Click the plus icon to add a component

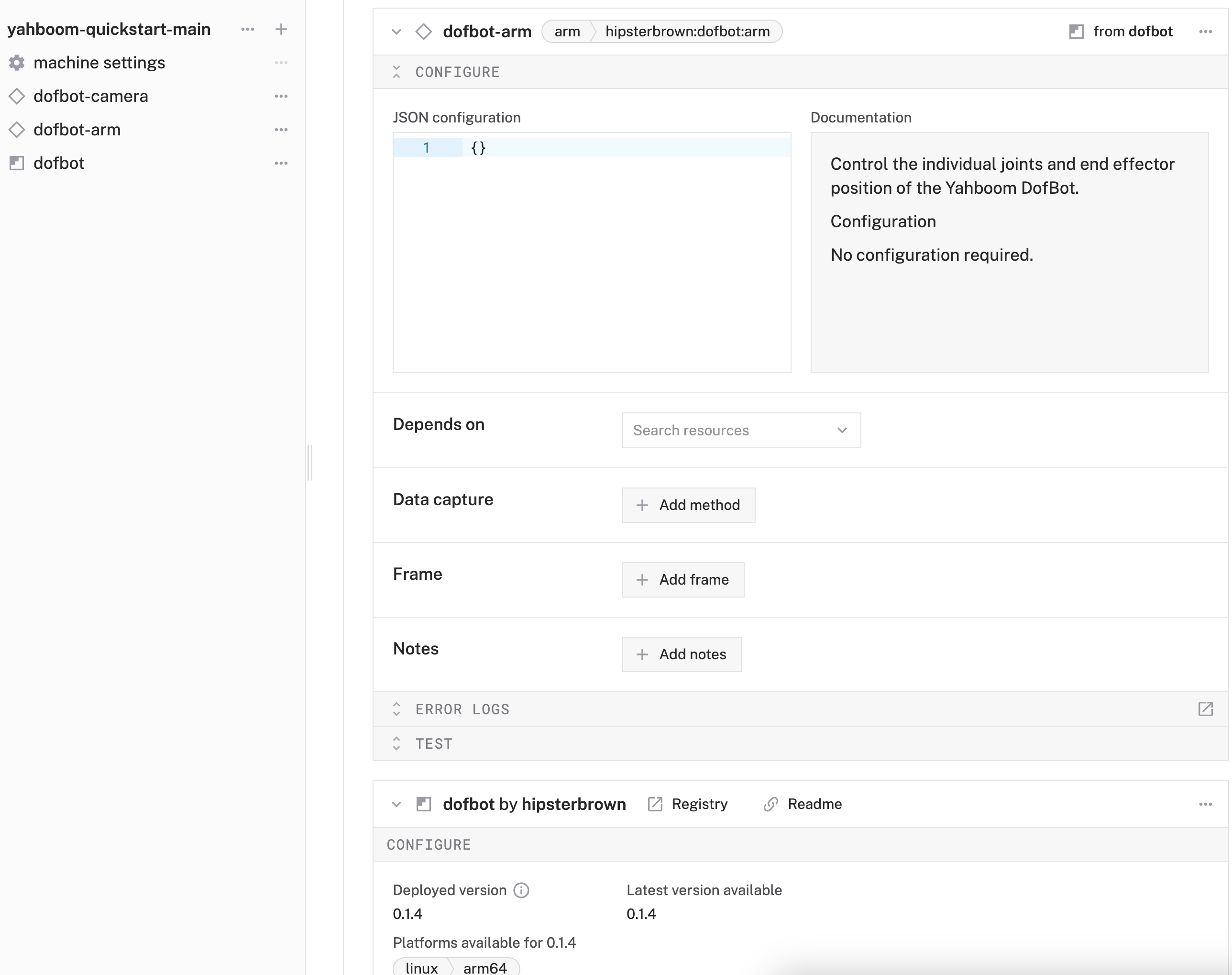click(x=281, y=29)
